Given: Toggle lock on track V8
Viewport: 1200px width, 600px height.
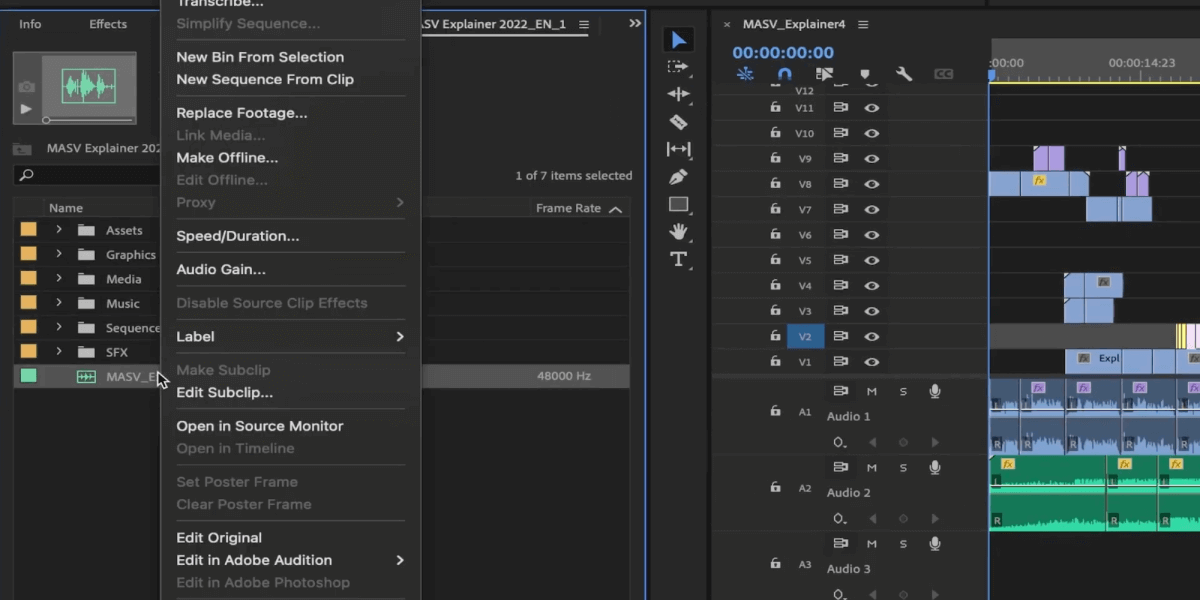Looking at the screenshot, I should pos(775,184).
